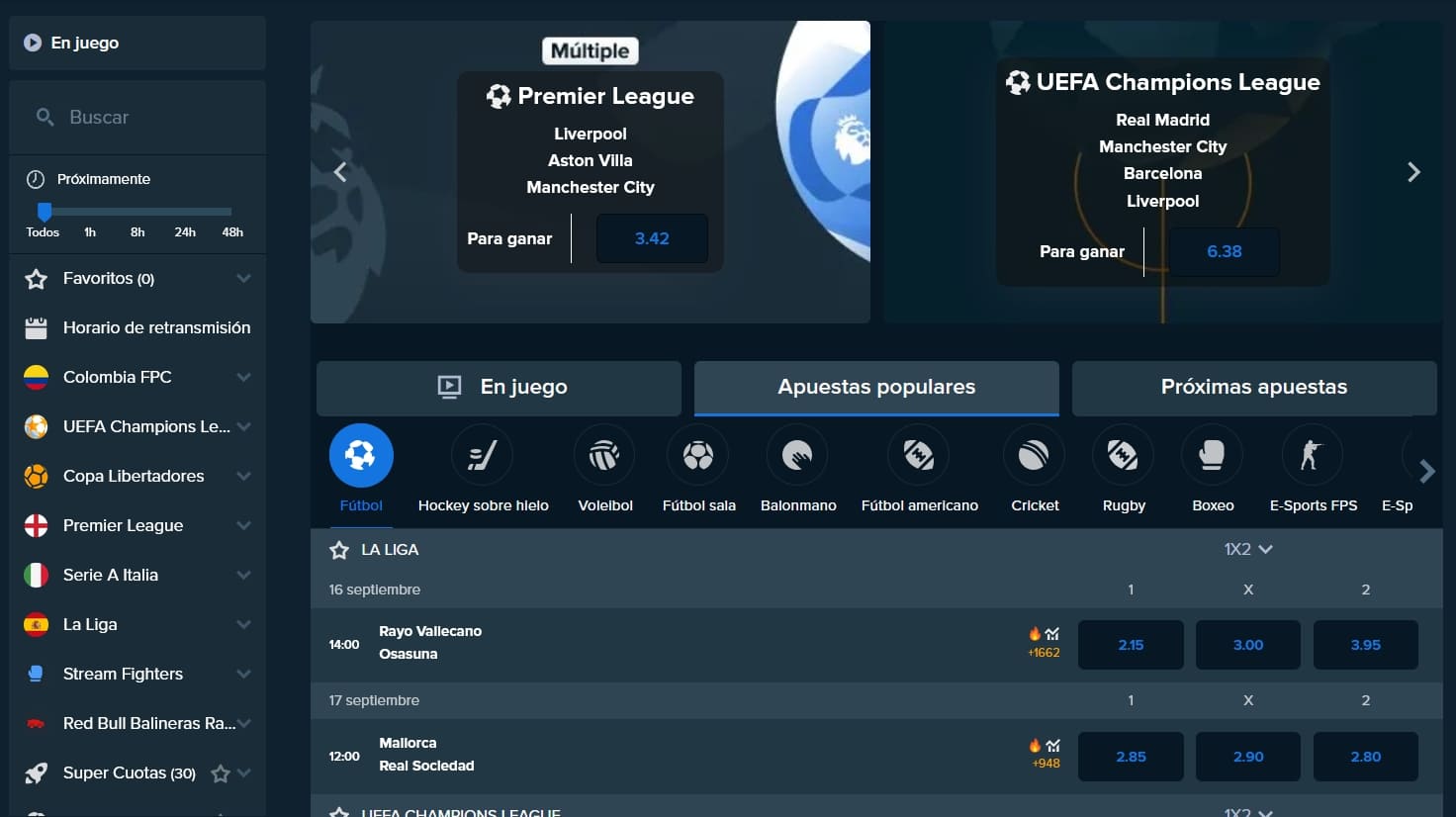Viewport: 1456px width, 817px height.
Task: Select the Balonmano sport icon
Action: coord(797,455)
